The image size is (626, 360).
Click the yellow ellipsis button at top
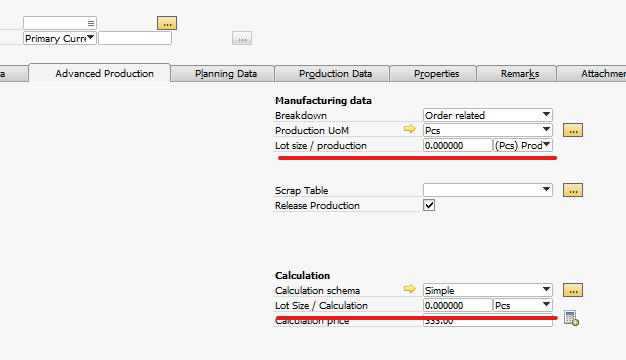(x=167, y=23)
